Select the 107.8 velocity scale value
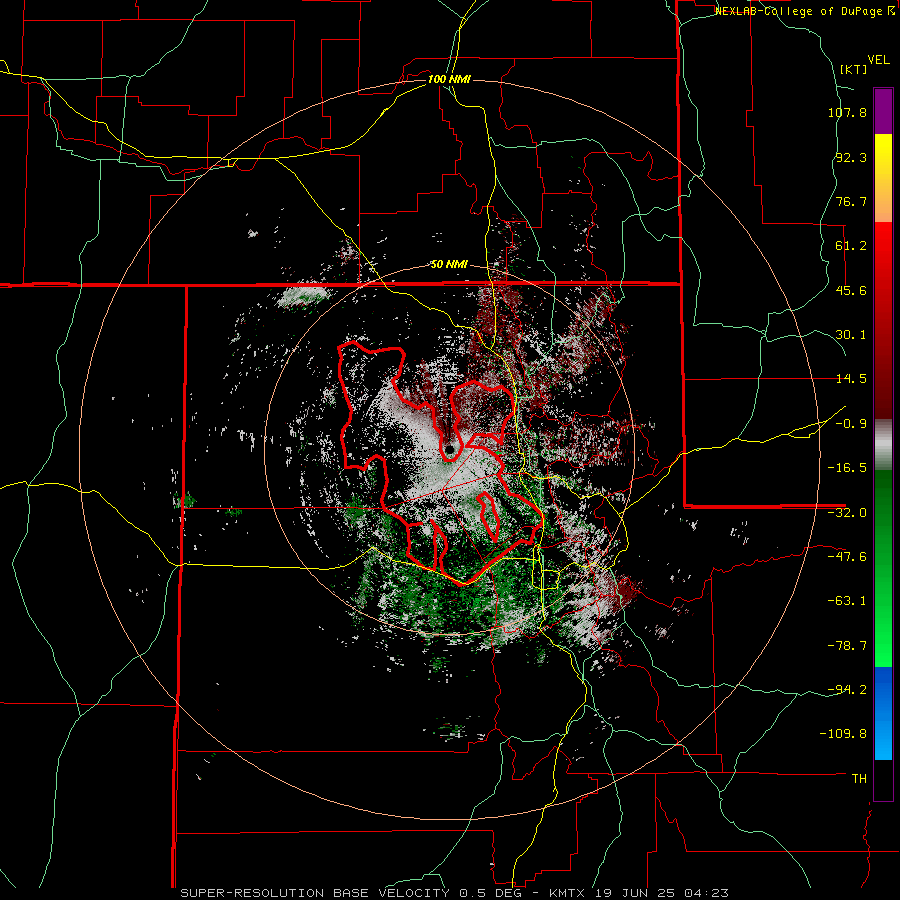Viewport: 900px width, 900px height. [847, 112]
